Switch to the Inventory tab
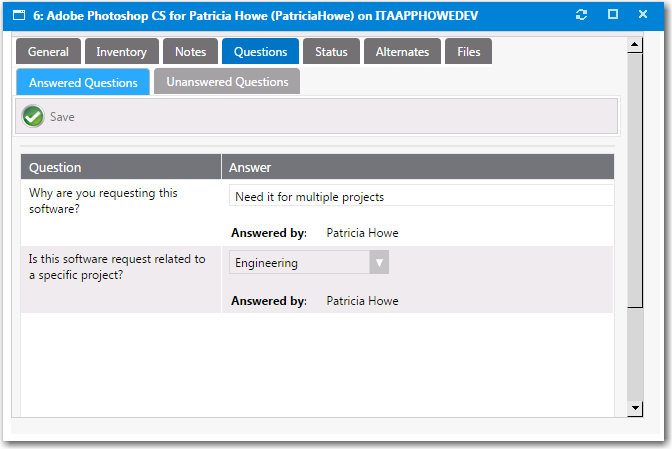This screenshot has height=449, width=672. click(121, 52)
